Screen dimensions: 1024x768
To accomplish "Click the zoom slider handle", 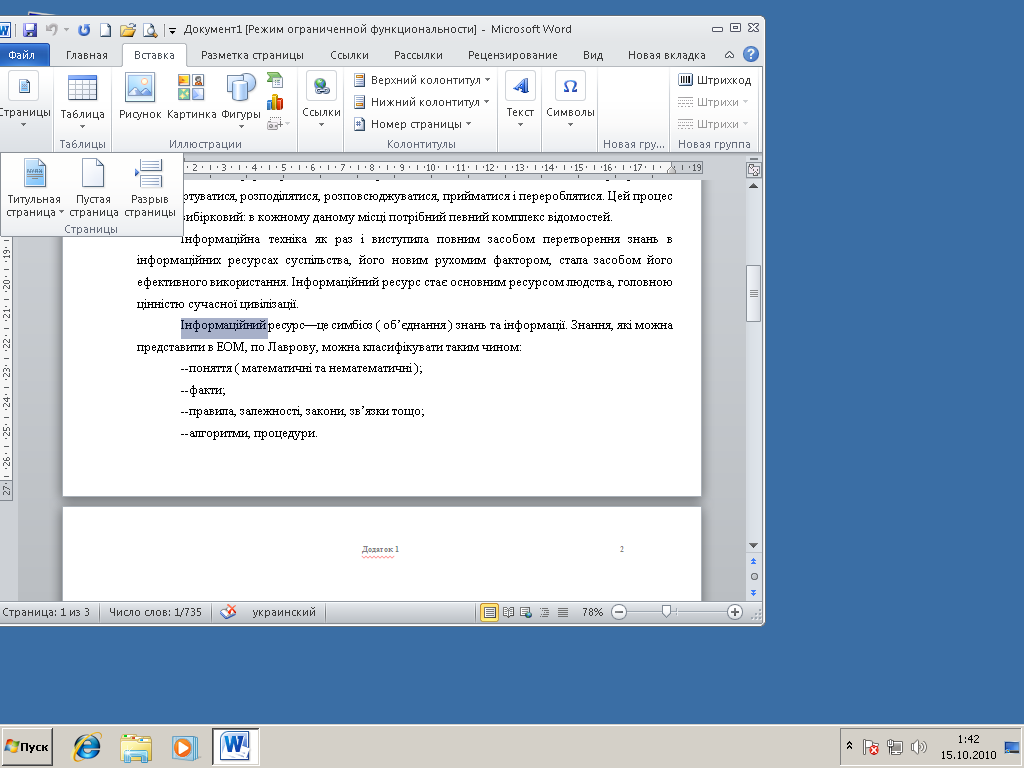I will [x=666, y=611].
